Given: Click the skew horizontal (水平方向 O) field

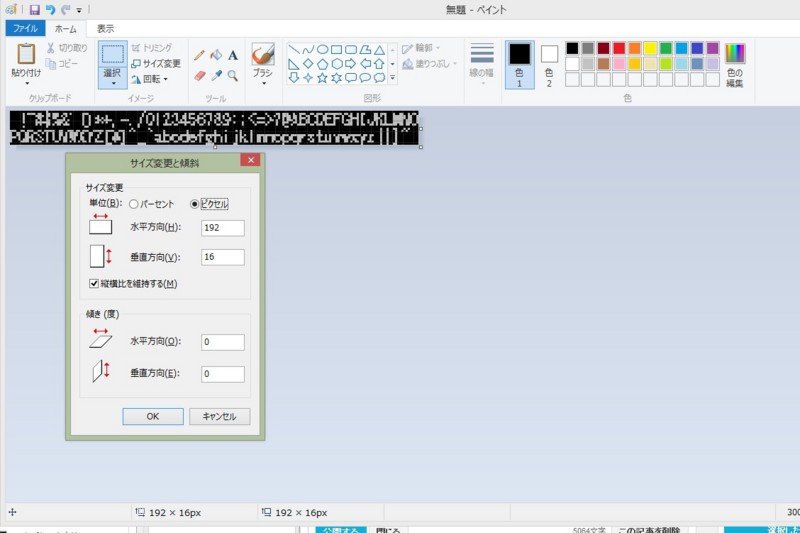Looking at the screenshot, I should [223, 342].
